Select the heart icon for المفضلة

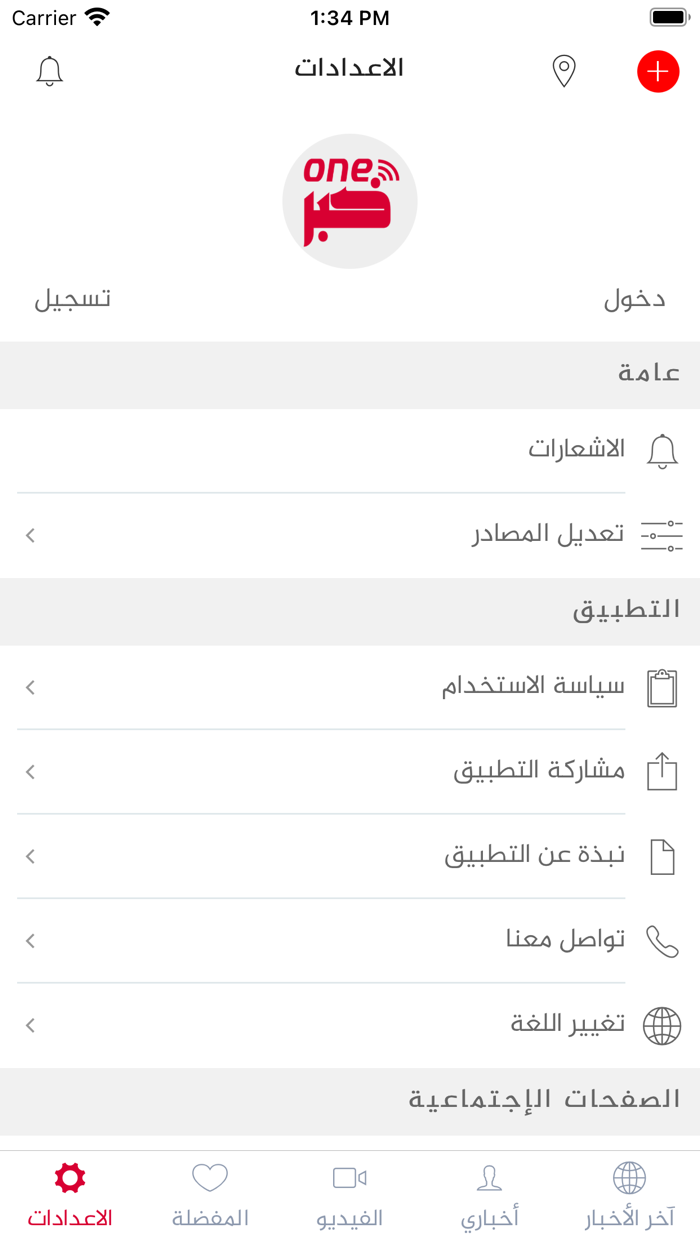[x=209, y=1178]
